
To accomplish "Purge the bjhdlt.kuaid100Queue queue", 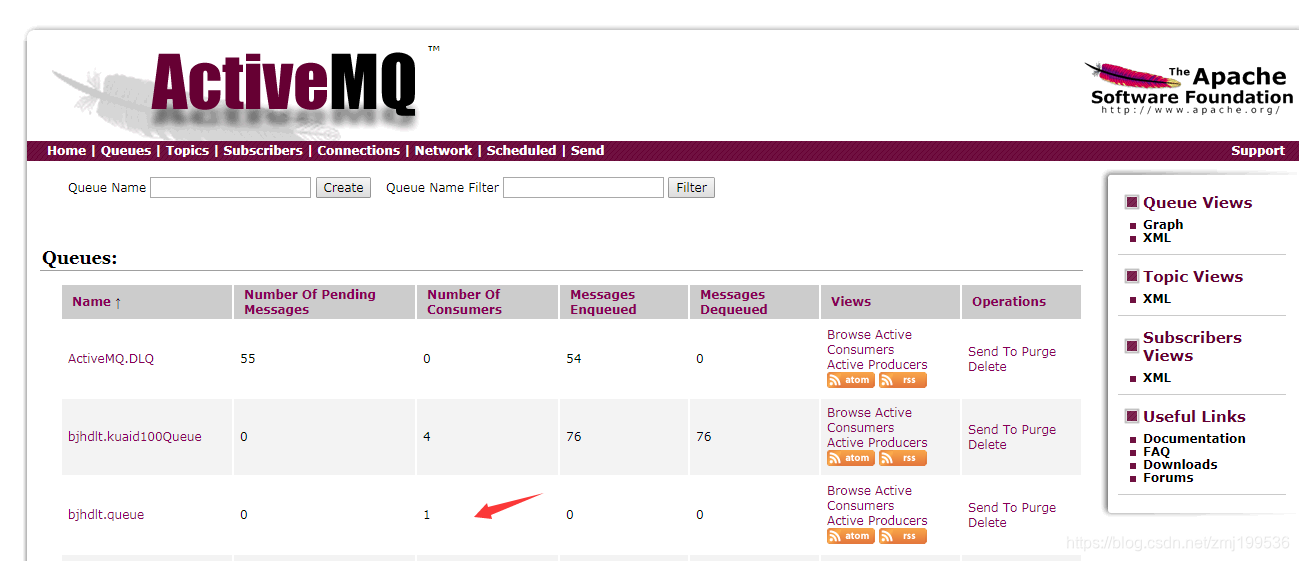I will click(x=1039, y=430).
